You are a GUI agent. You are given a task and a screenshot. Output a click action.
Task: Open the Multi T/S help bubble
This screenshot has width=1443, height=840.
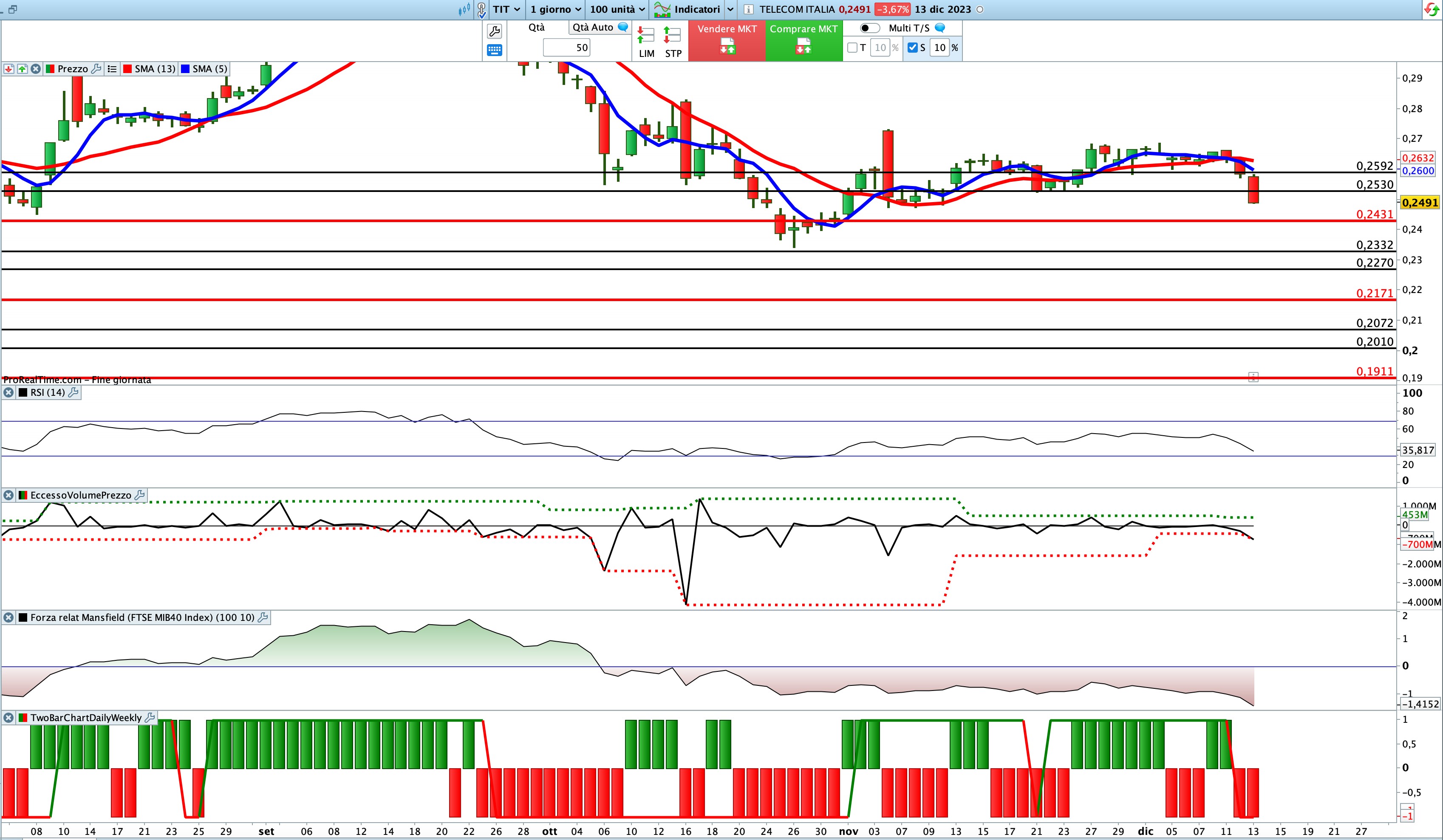[x=939, y=28]
